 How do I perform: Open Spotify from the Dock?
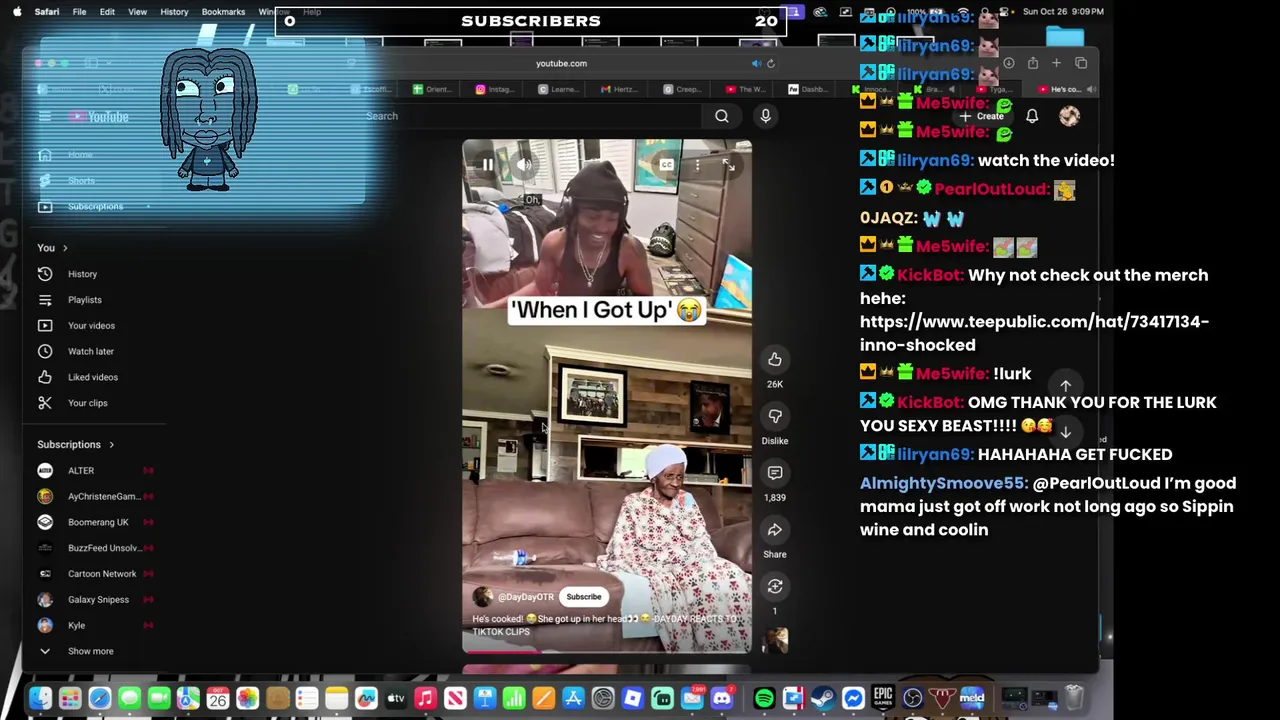764,698
